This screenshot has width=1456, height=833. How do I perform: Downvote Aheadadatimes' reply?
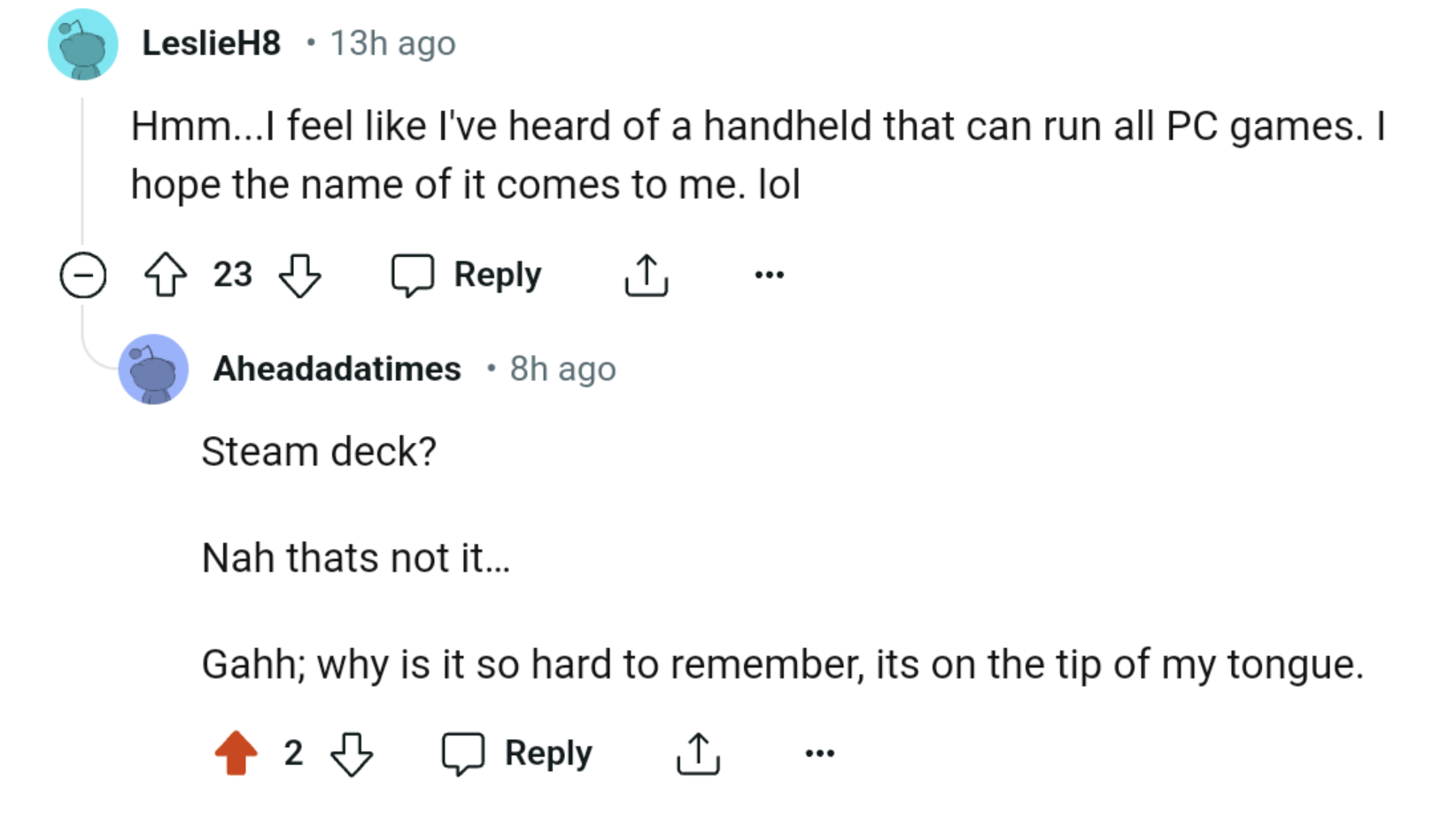[x=351, y=753]
